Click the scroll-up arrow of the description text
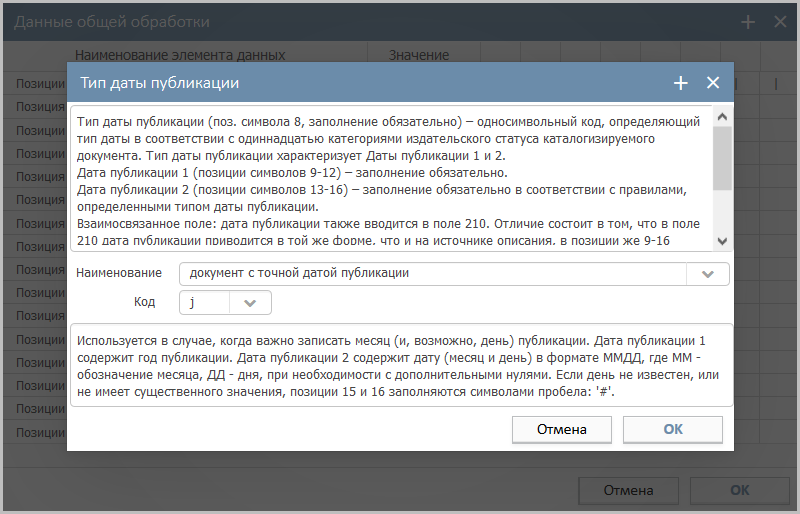The image size is (800, 514). tap(722, 116)
